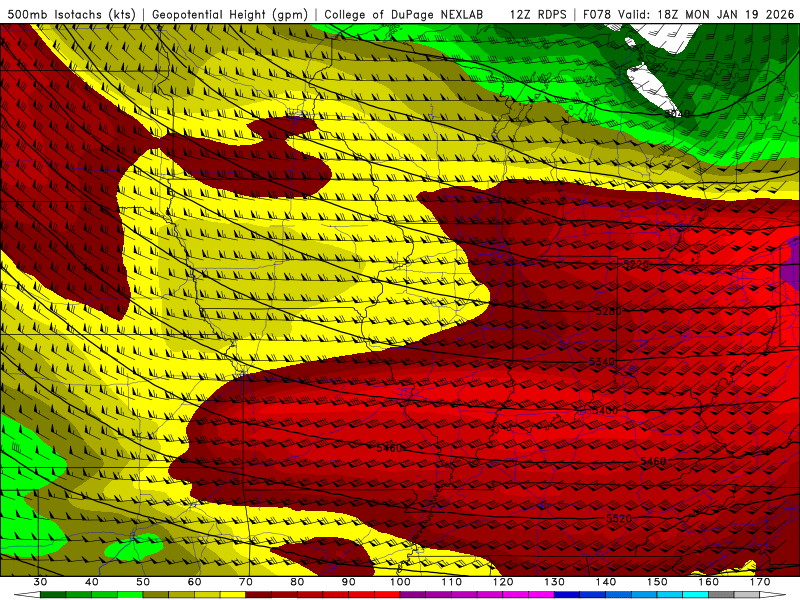Viewport: 800px width, 600px height.
Task: Click the 5400 height contour label
Action: click(x=605, y=410)
